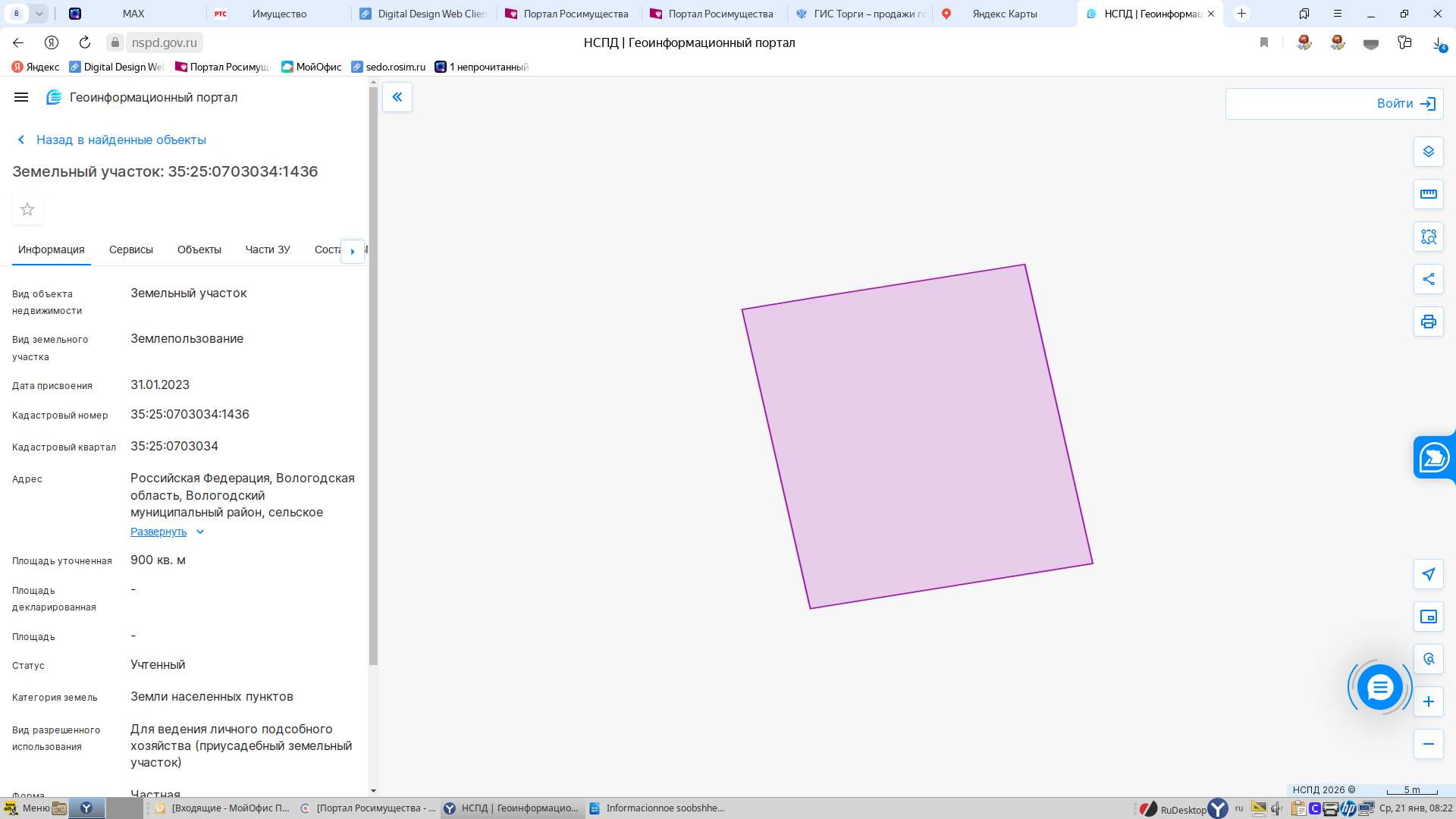Expand the full address with Развернуть
The image size is (1456, 819).
[158, 532]
